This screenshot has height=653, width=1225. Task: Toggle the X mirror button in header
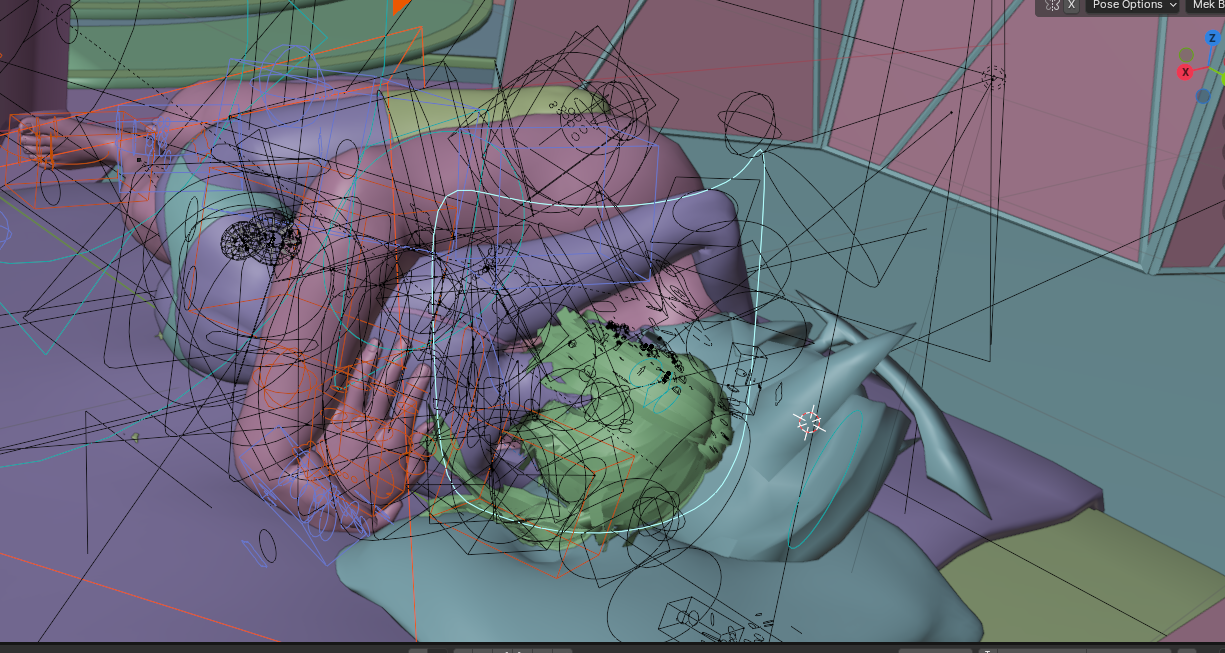1071,5
